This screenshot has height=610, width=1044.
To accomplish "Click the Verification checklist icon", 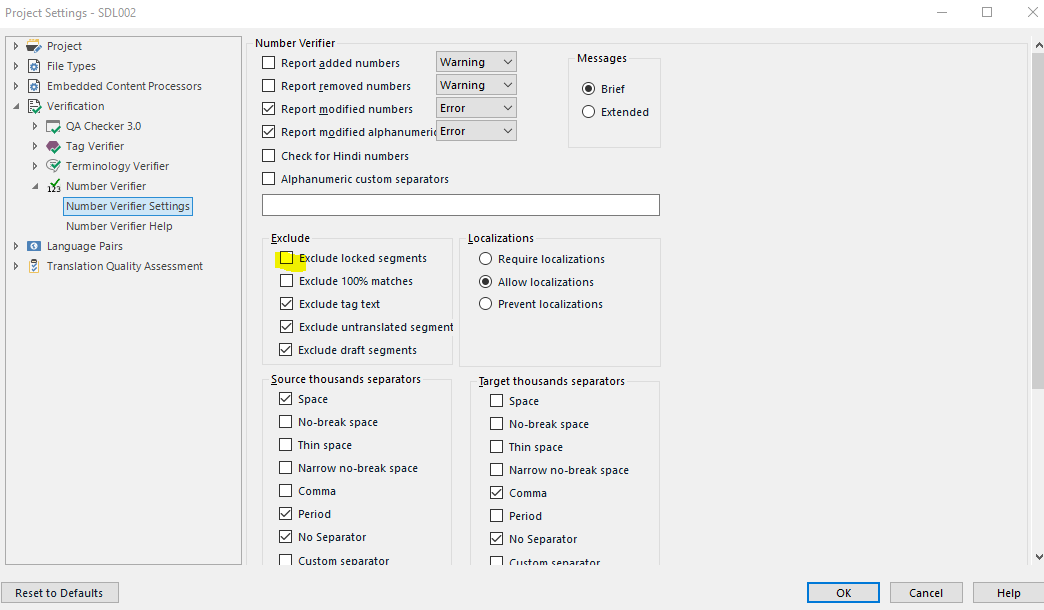I will [34, 106].
